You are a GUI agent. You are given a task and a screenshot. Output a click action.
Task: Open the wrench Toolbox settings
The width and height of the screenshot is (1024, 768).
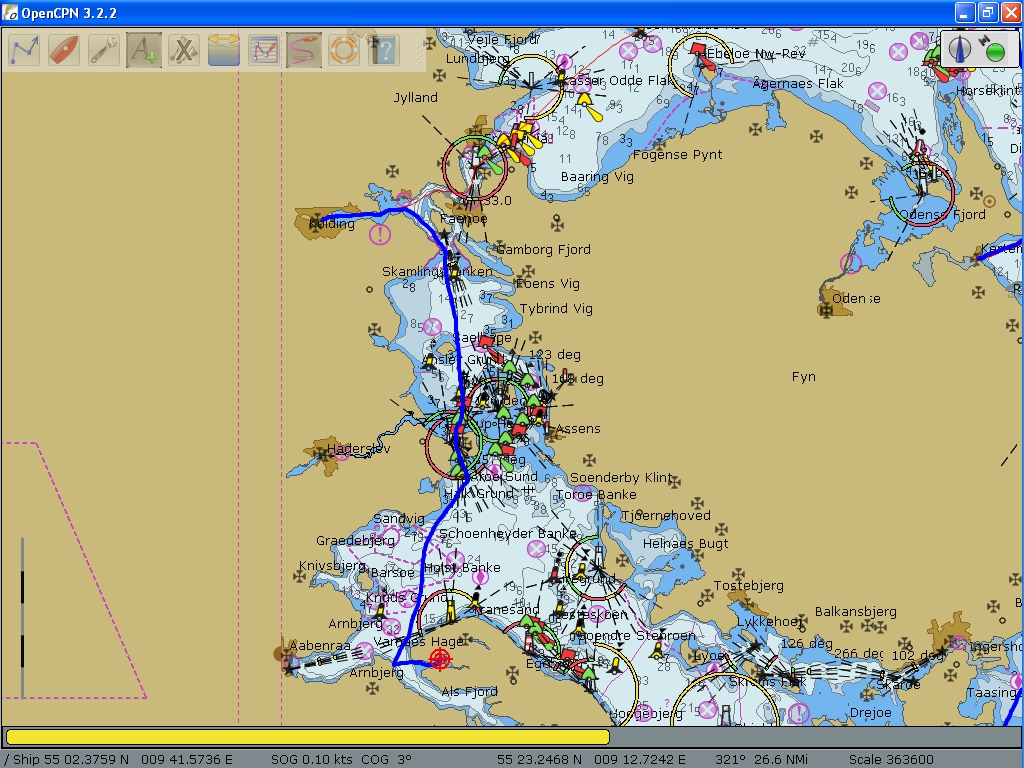104,49
